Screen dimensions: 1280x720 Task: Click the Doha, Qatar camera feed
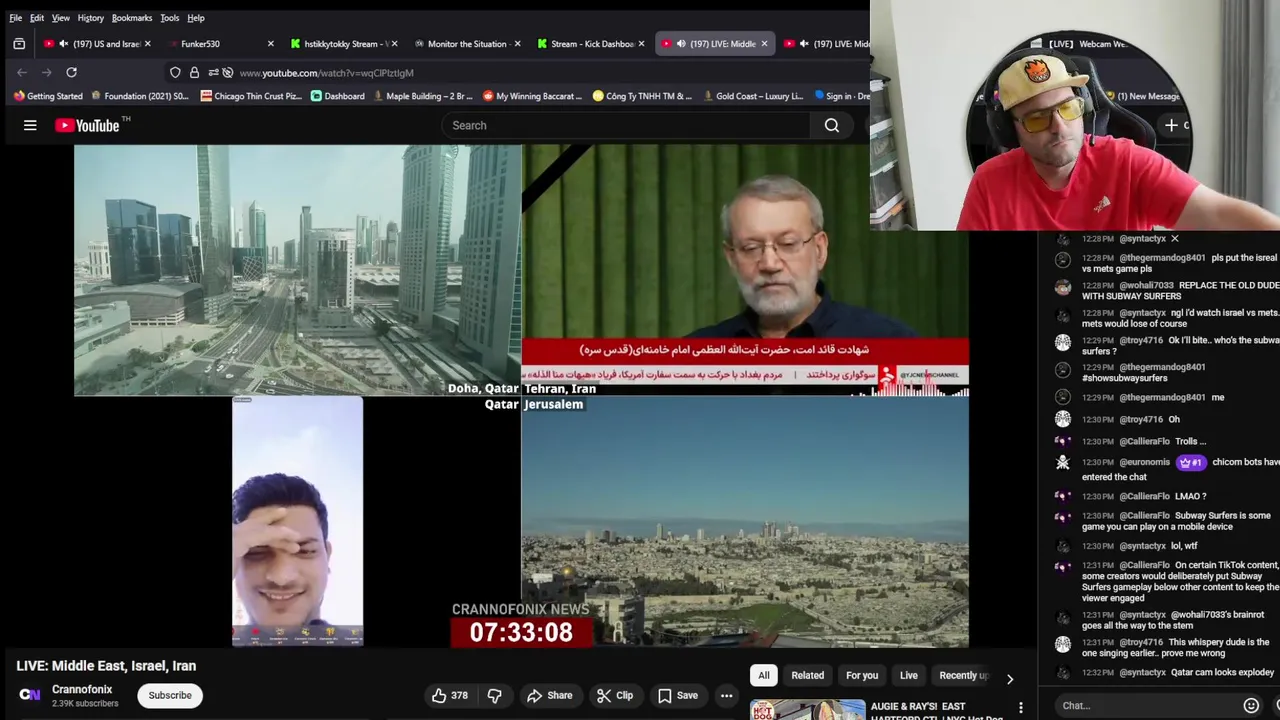point(297,270)
